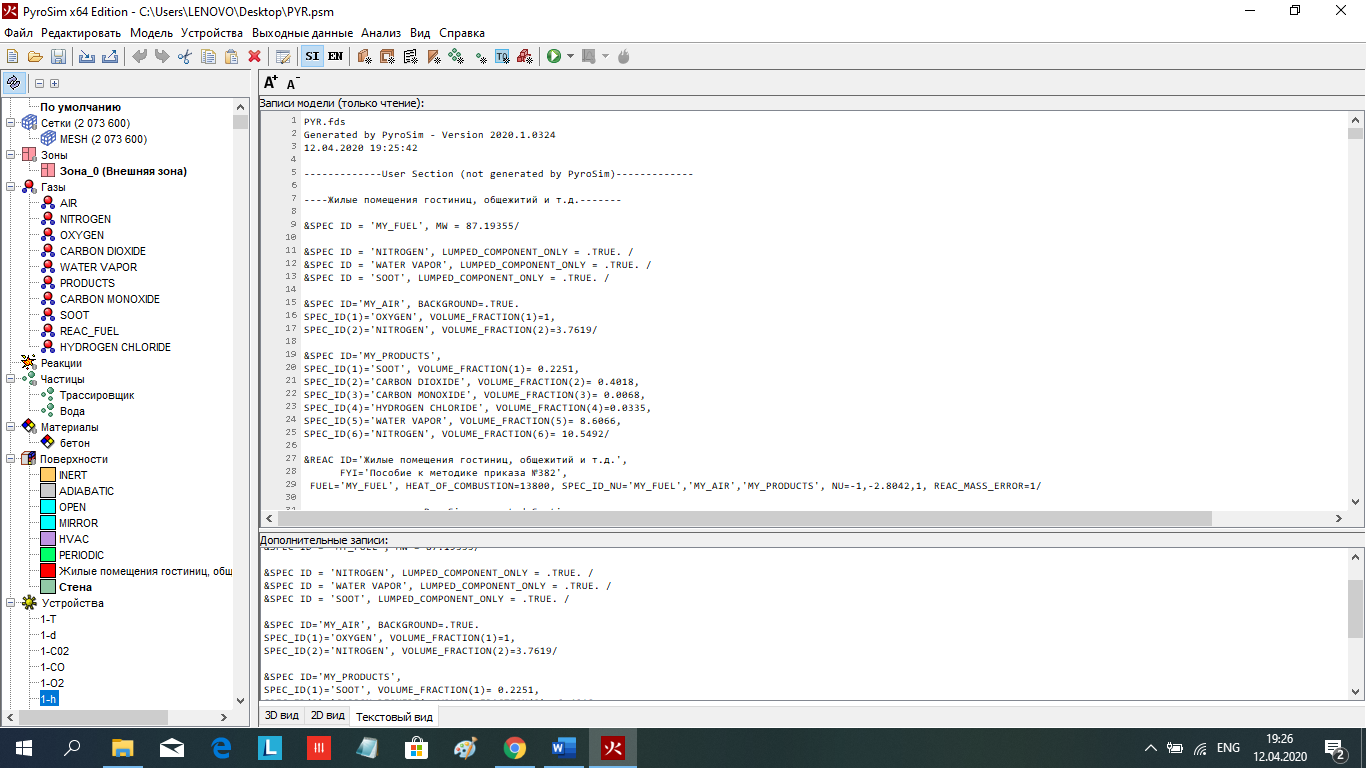
Task: Click the Export file toolbar icon
Action: coord(110,56)
